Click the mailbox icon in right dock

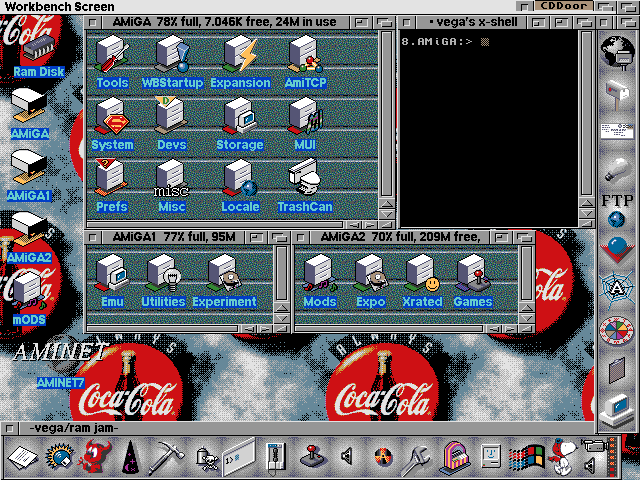point(617,95)
